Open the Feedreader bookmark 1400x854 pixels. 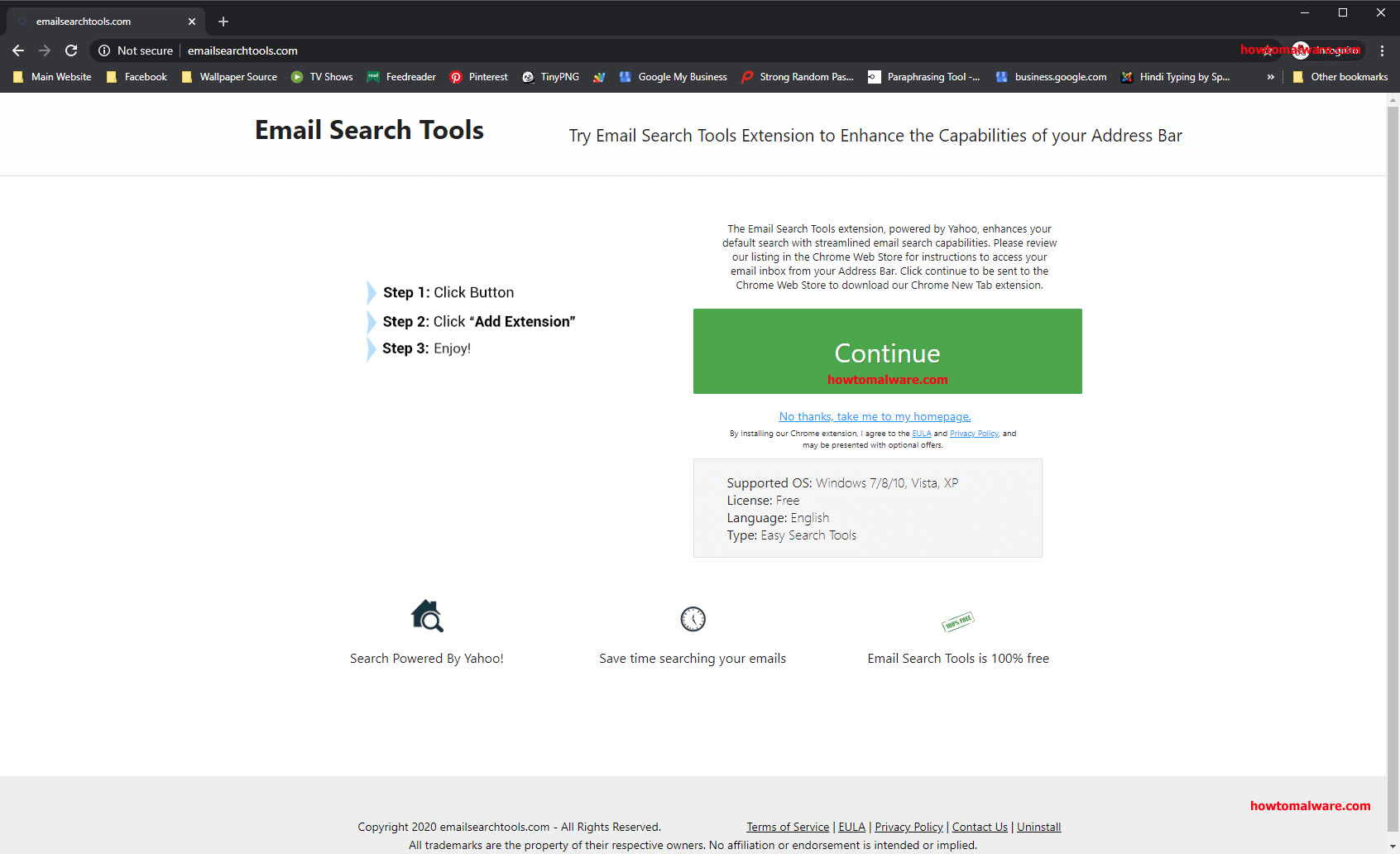(x=401, y=77)
